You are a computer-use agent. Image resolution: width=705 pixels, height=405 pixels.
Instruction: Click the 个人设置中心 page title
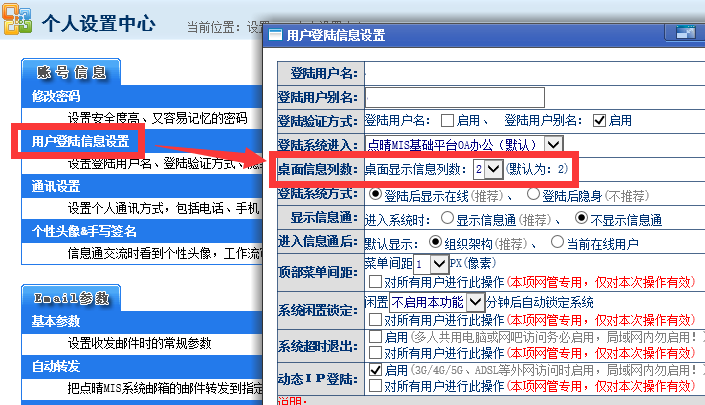[x=99, y=23]
